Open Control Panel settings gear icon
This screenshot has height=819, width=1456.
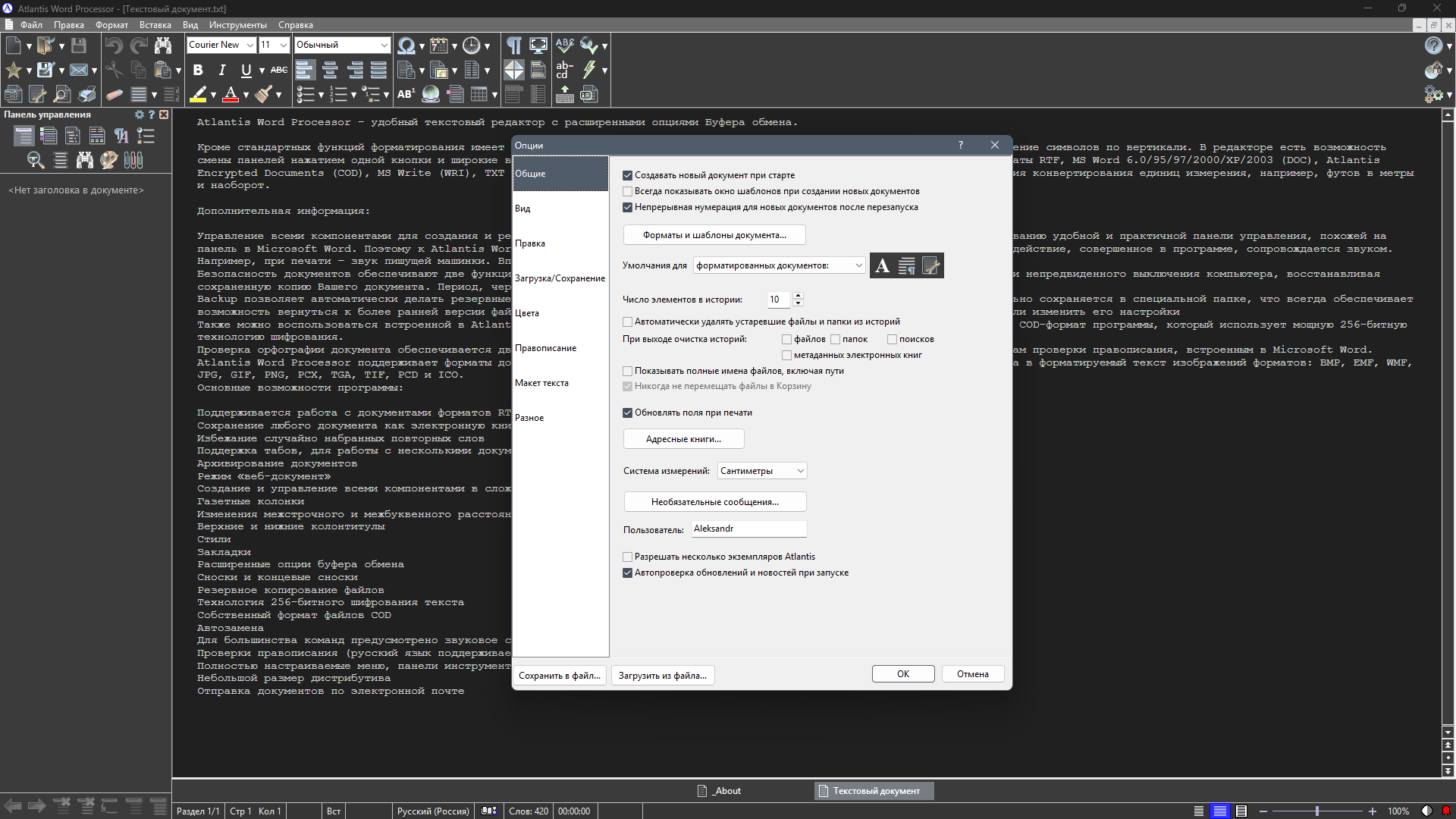pos(139,115)
